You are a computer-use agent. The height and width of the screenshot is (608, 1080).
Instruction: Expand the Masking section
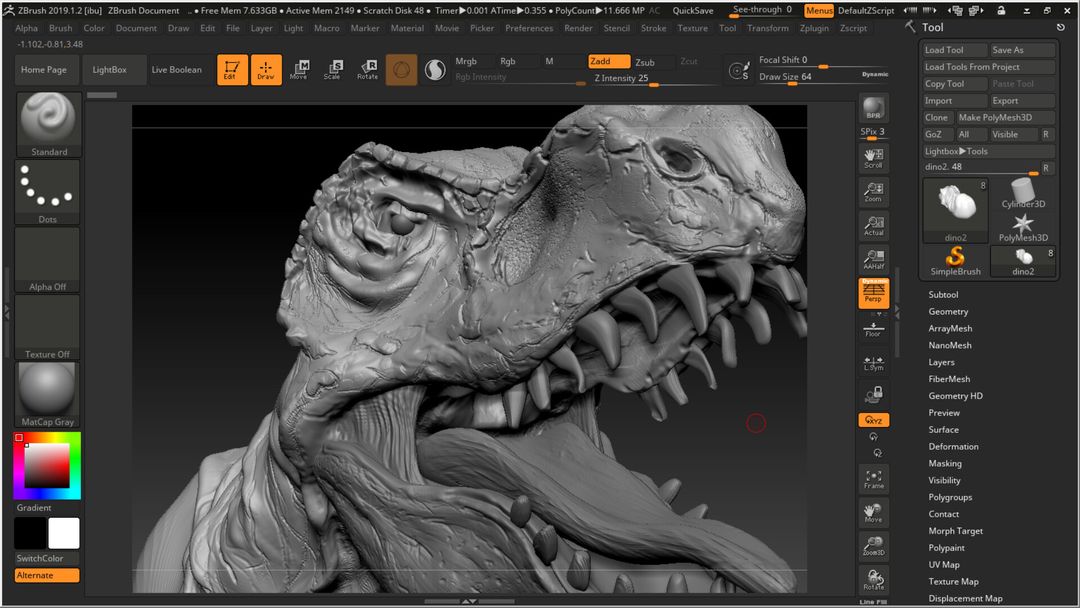click(944, 463)
